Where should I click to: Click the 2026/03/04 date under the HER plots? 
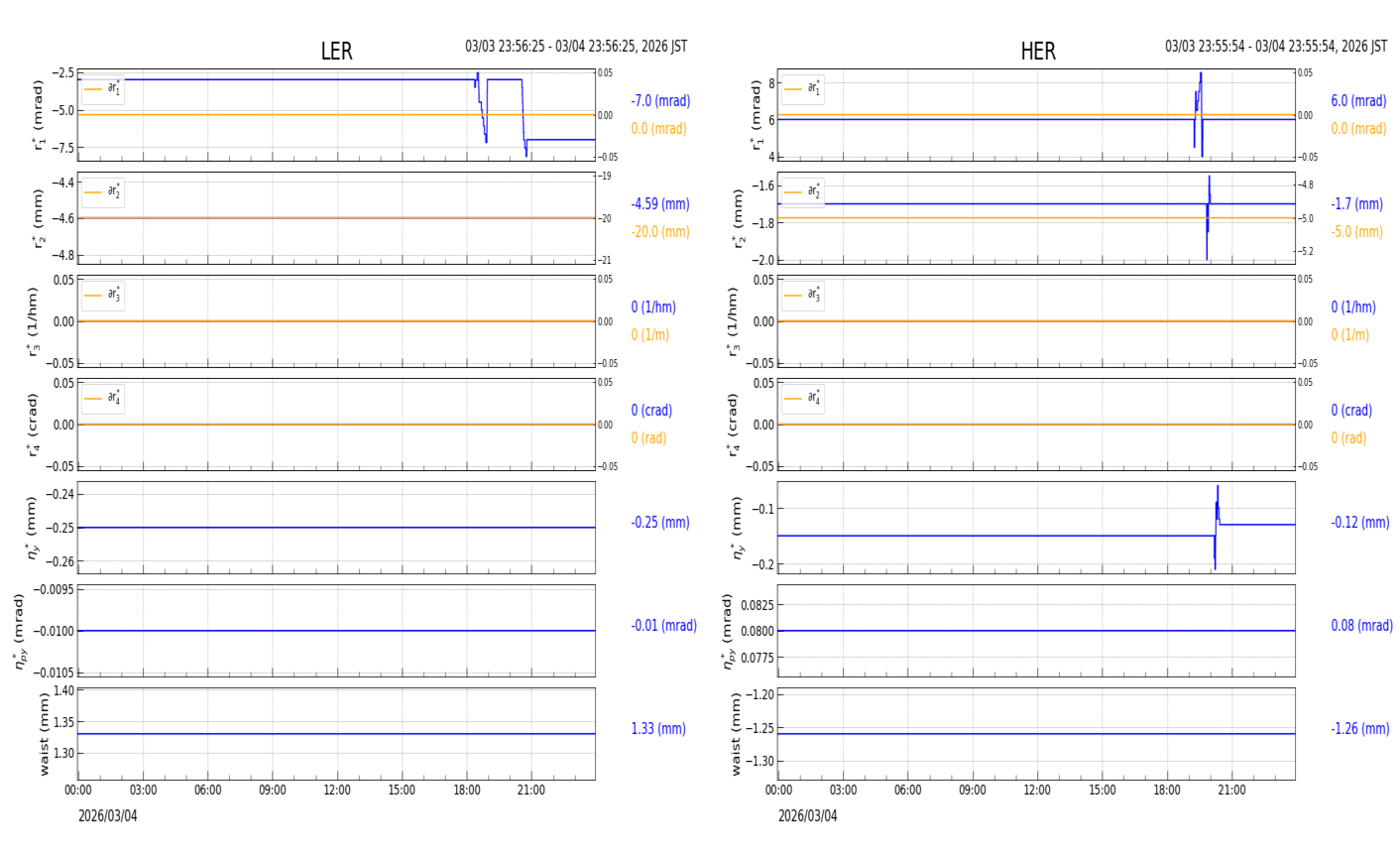(x=808, y=815)
